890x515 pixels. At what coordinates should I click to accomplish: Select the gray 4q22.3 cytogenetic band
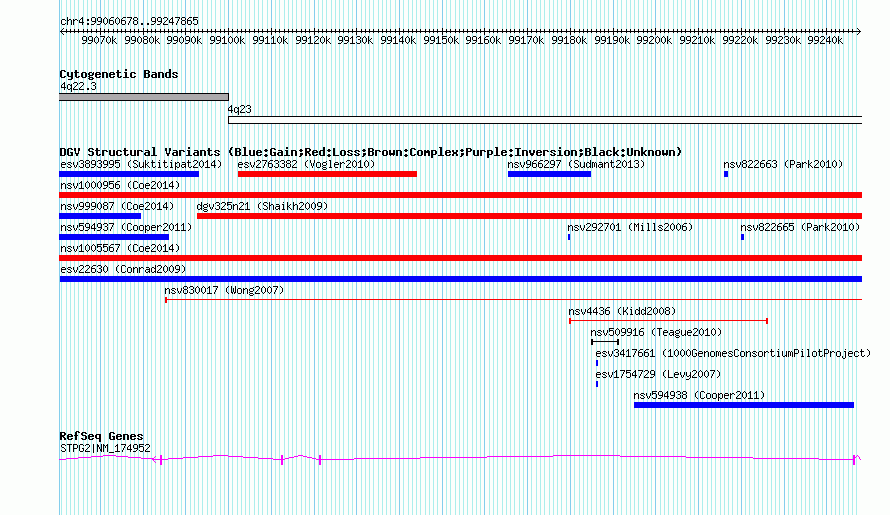tap(144, 97)
